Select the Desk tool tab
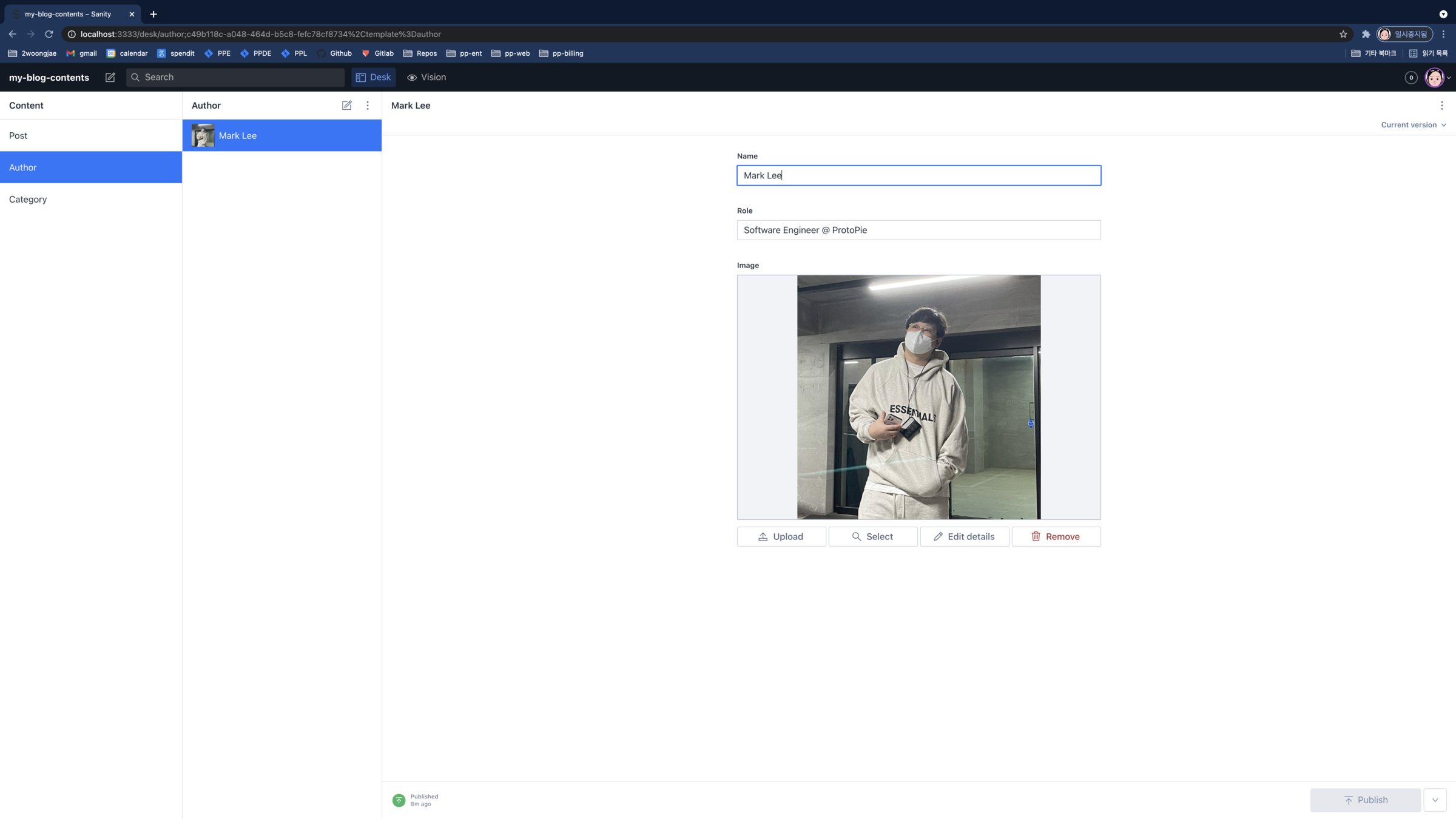Viewport: 1456px width, 819px height. click(x=373, y=77)
